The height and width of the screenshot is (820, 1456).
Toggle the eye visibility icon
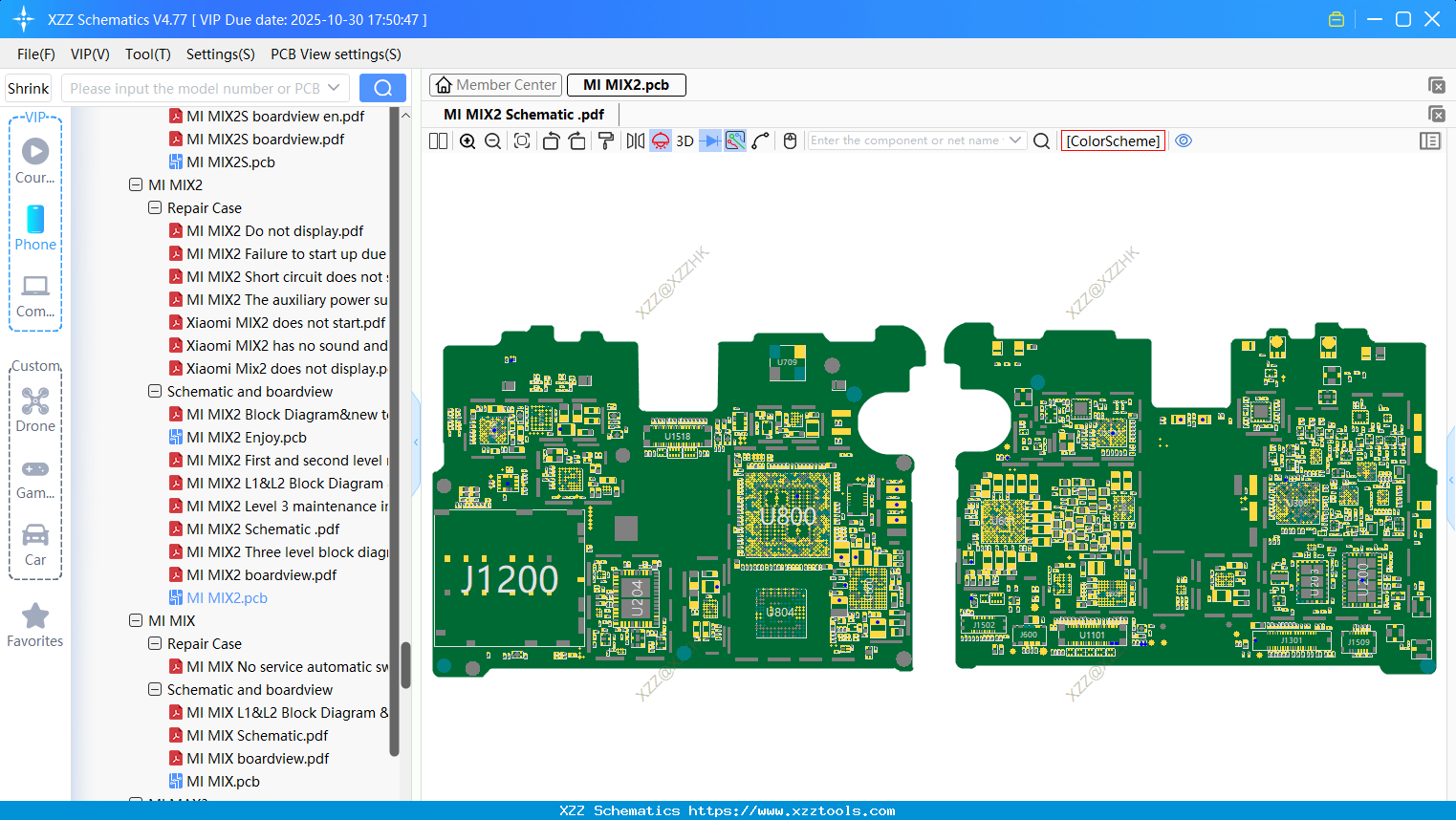point(1184,140)
